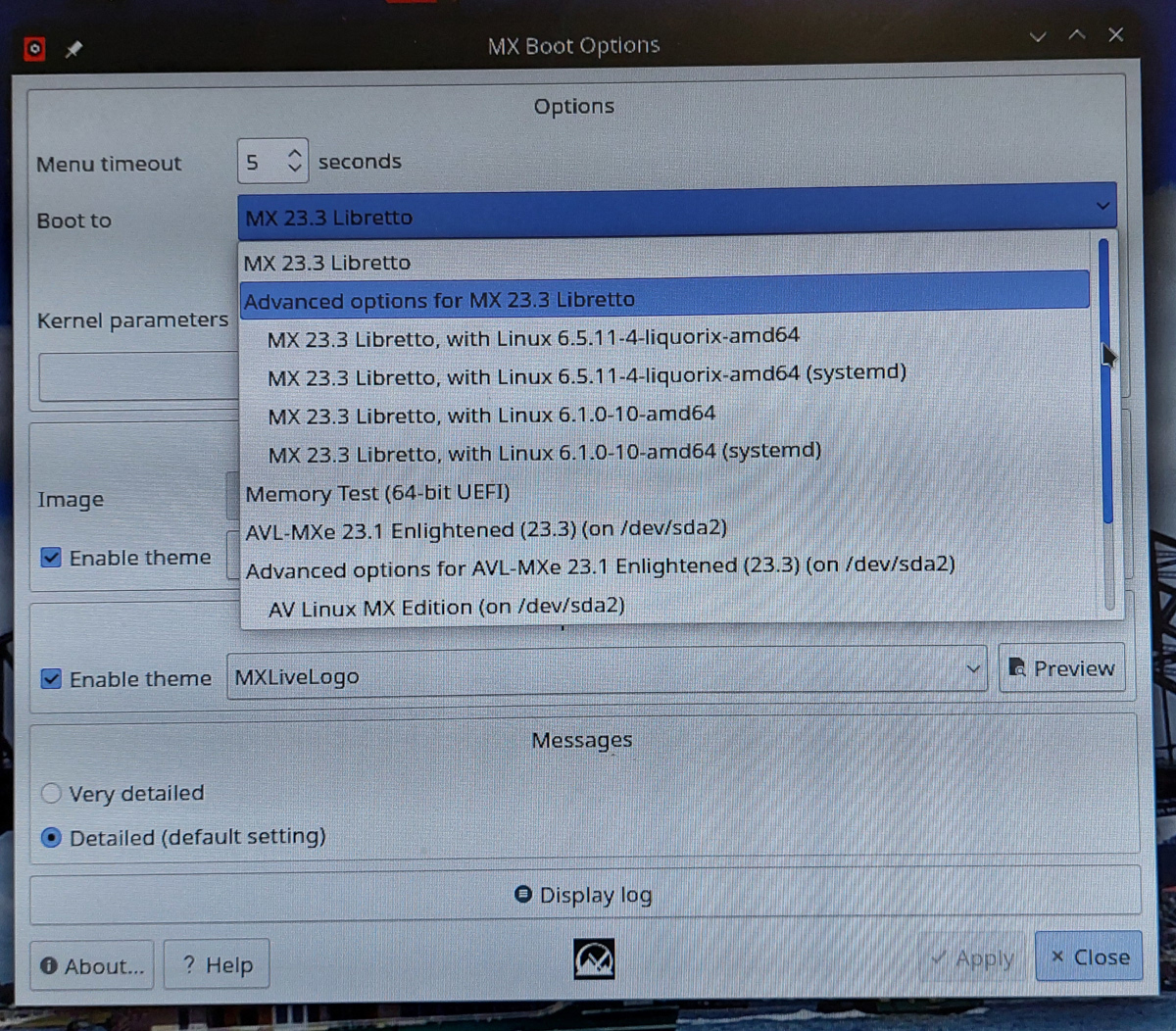Click the Preview button
Screen dimensions: 1176x1031
tap(1061, 668)
